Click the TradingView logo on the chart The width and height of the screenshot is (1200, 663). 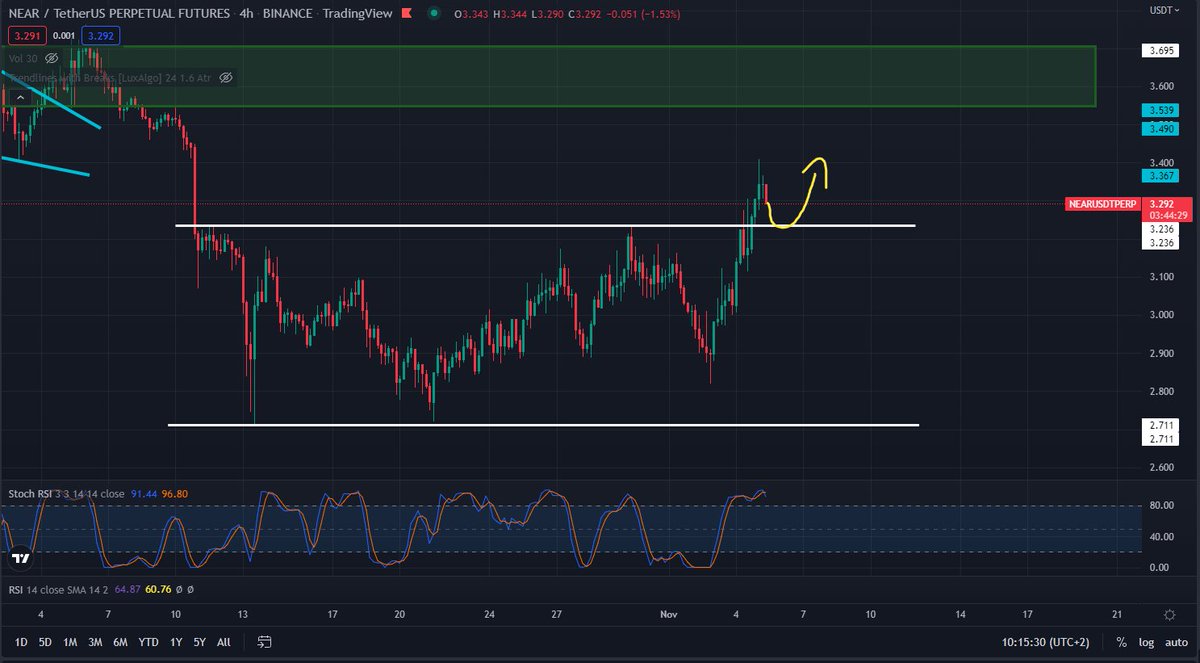pos(19,558)
